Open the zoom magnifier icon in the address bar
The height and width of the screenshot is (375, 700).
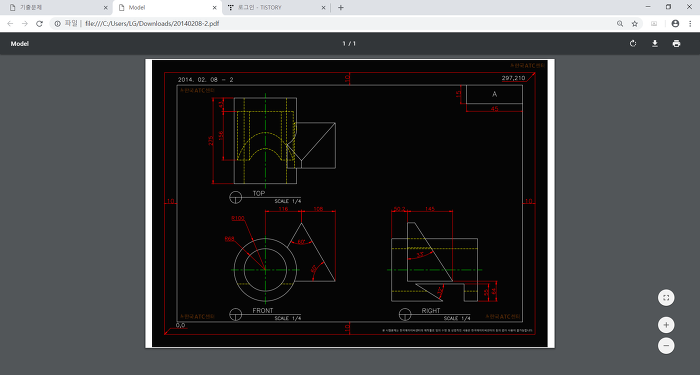(620, 24)
